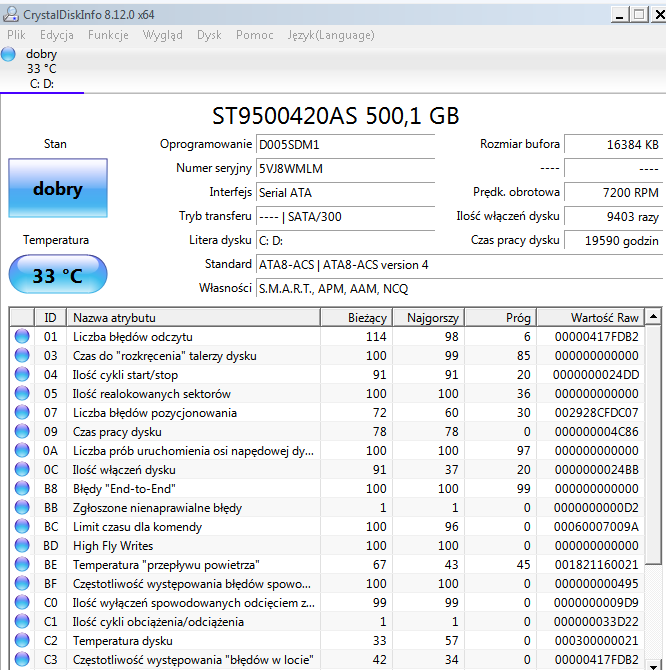Screen dimensions: 666x670
Task: Click the power-on count 9403 razy
Action: [x=613, y=217]
